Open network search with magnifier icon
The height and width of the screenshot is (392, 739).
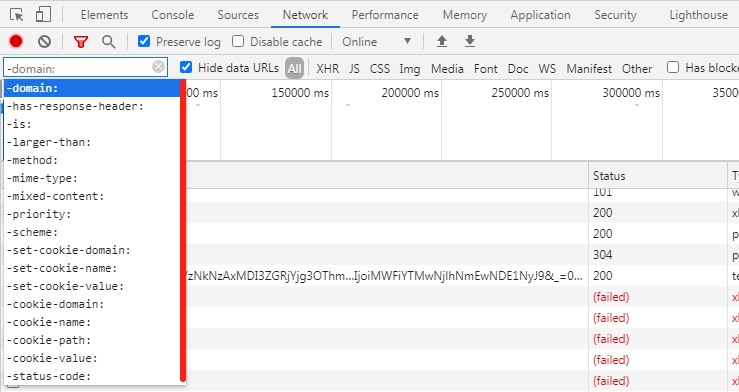[109, 42]
